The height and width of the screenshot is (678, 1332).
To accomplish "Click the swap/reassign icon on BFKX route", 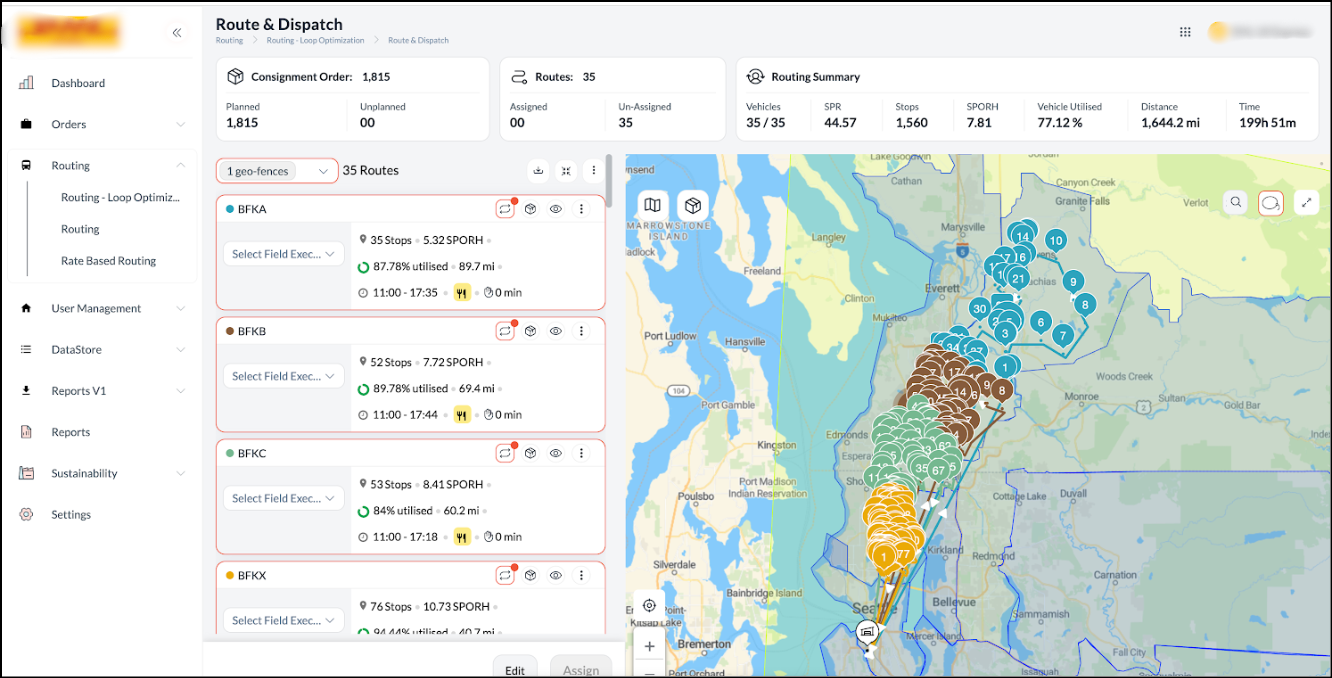I will tap(505, 575).
